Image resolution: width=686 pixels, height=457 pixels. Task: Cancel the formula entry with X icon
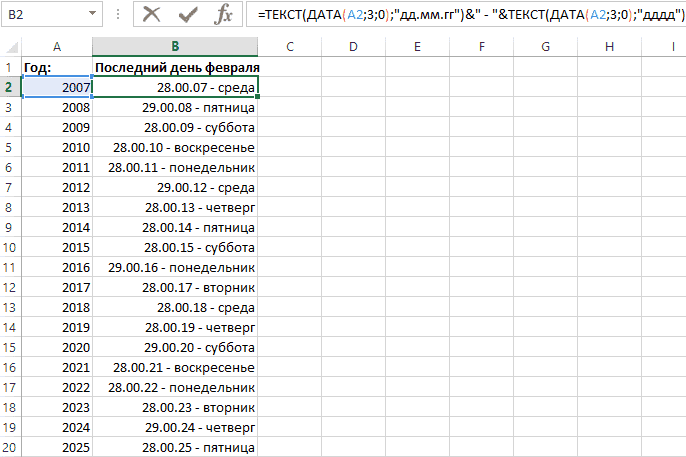[151, 14]
